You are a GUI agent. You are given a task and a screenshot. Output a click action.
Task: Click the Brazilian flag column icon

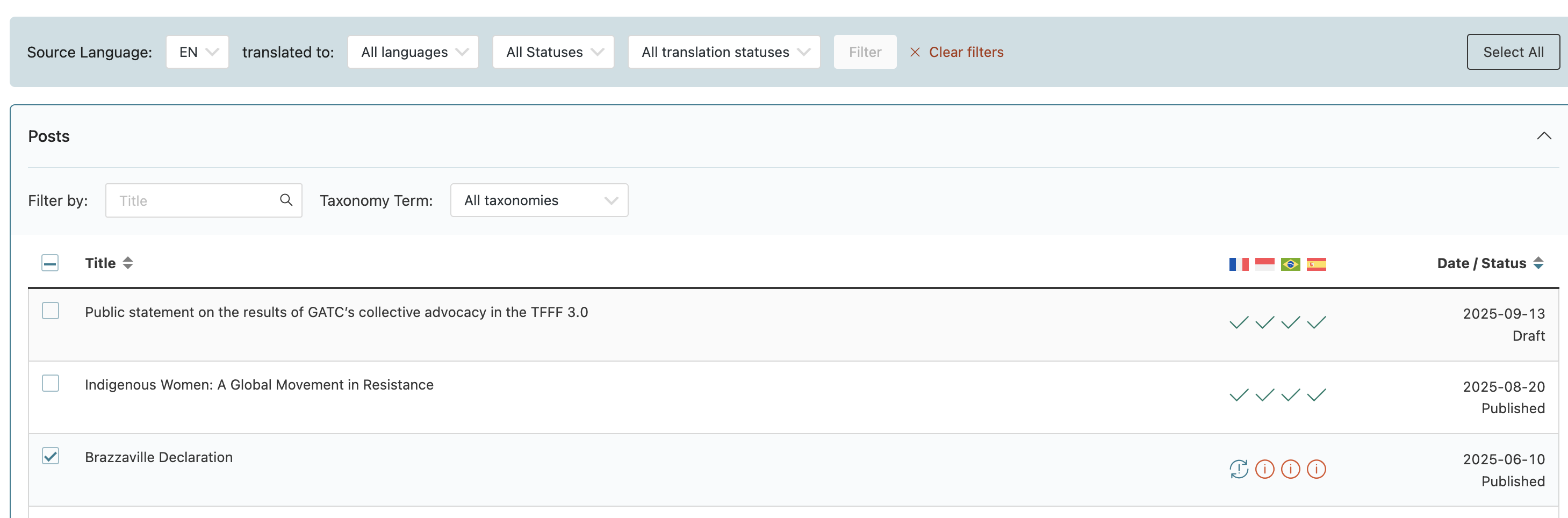(x=1290, y=264)
